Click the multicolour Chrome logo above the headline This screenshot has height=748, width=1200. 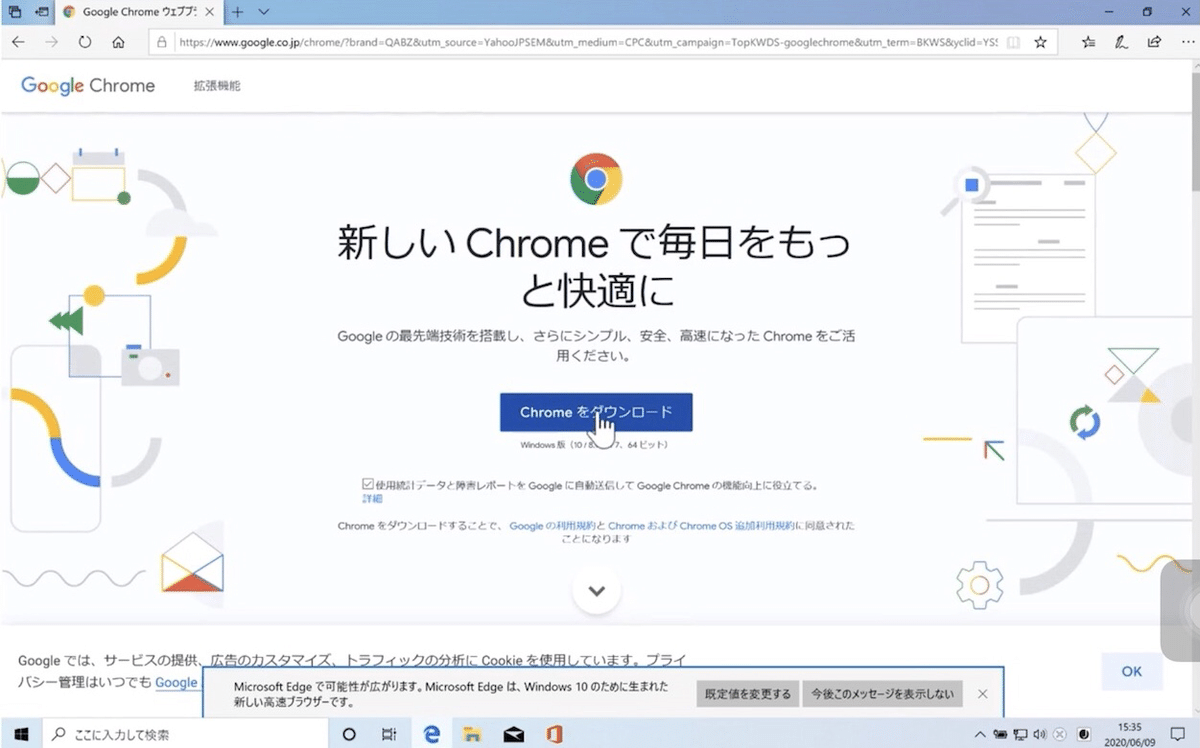tap(596, 179)
